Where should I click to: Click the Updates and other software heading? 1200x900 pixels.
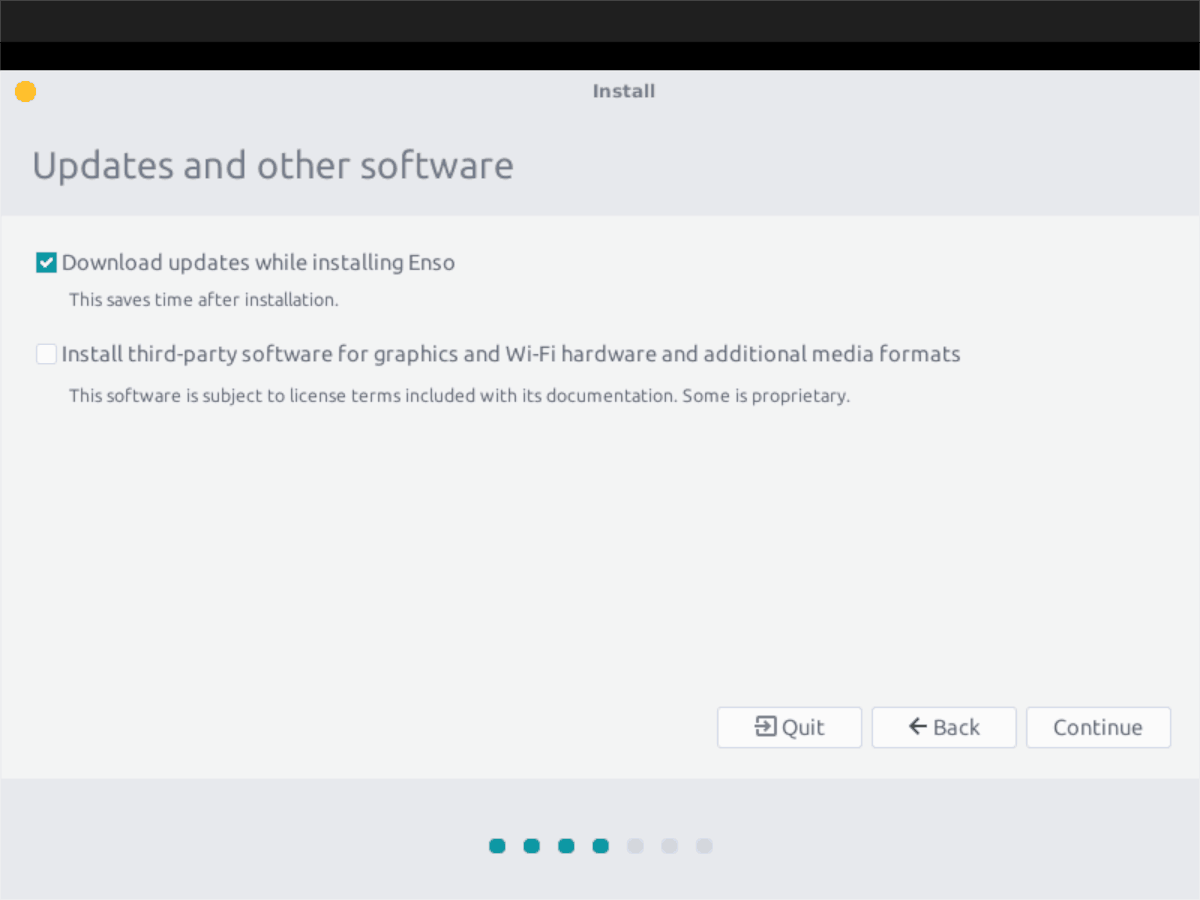pyautogui.click(x=273, y=165)
